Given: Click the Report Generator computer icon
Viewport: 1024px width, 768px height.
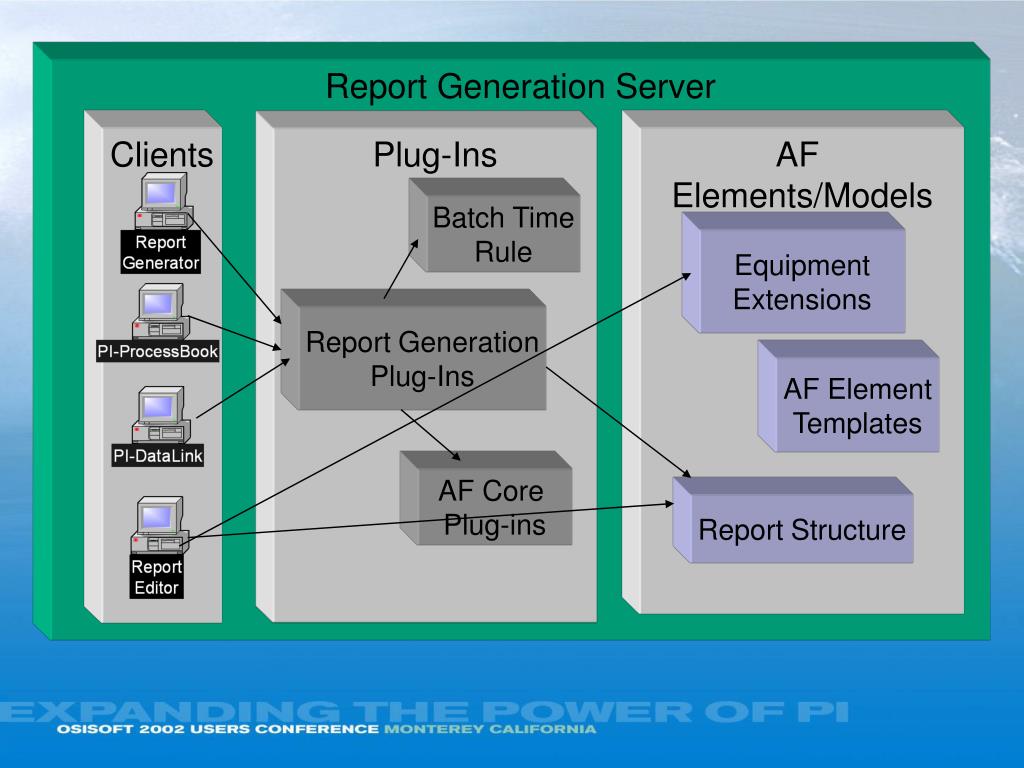Looking at the screenshot, I should pos(164,200).
